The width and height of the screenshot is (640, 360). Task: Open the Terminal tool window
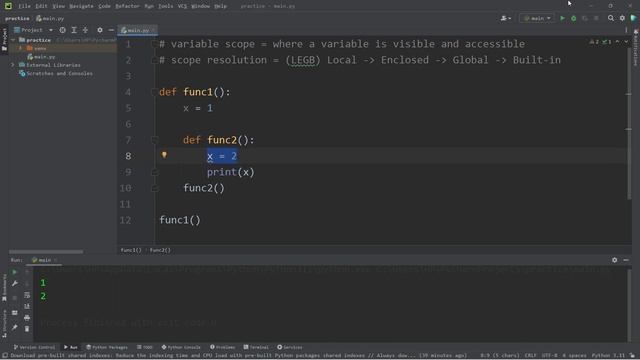pos(256,347)
